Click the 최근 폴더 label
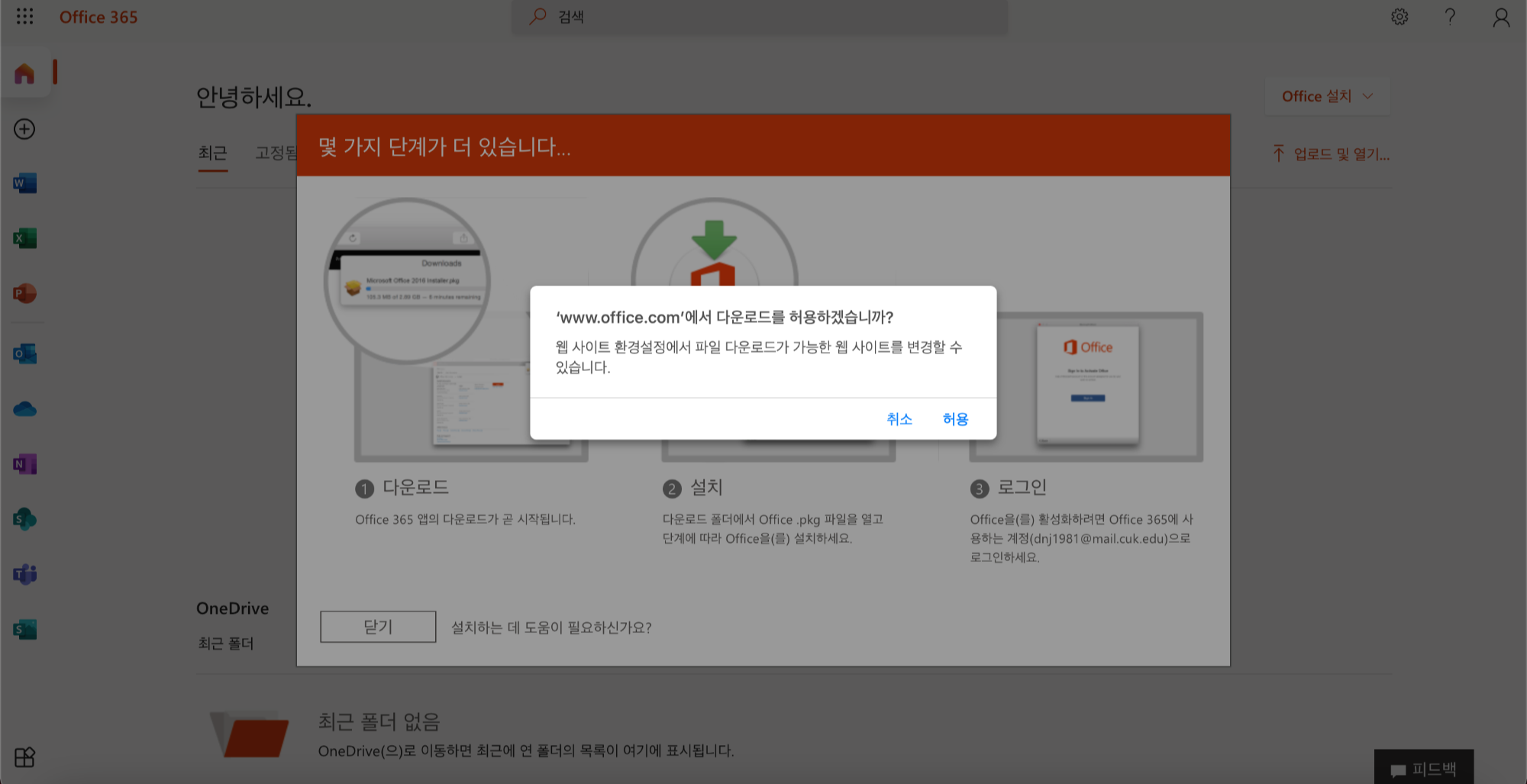 pos(225,644)
